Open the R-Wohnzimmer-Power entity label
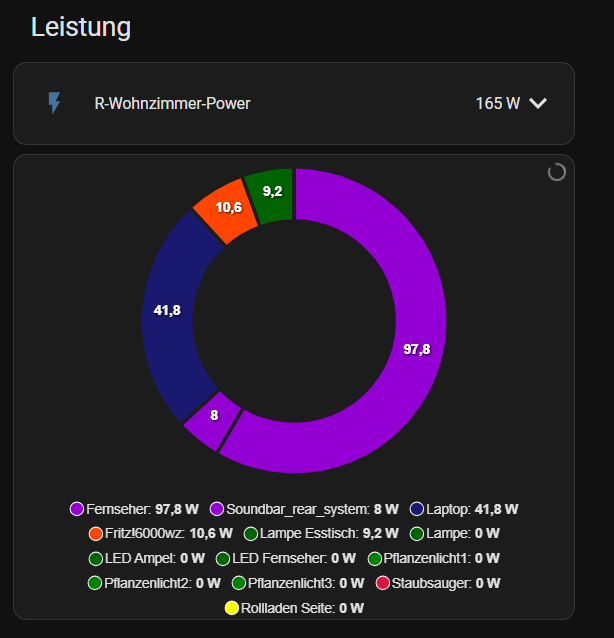Image resolution: width=614 pixels, height=638 pixels. pos(172,103)
